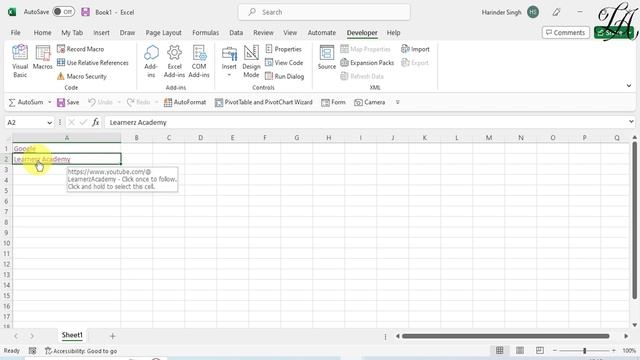Image resolution: width=640 pixels, height=360 pixels.
Task: Collapse the ribbon chevron
Action: [x=629, y=86]
